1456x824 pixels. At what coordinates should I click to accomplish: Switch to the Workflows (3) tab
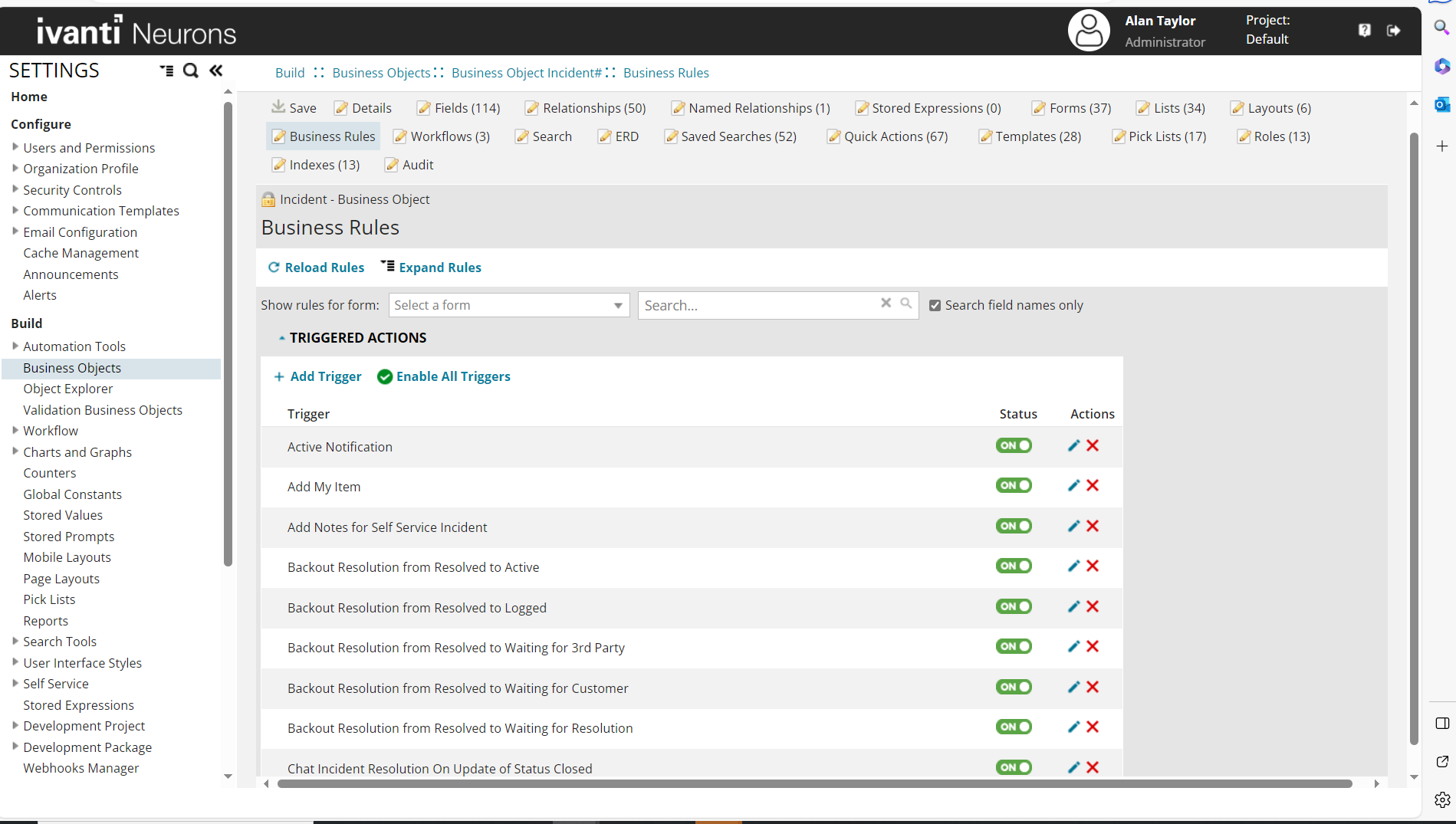tap(449, 136)
